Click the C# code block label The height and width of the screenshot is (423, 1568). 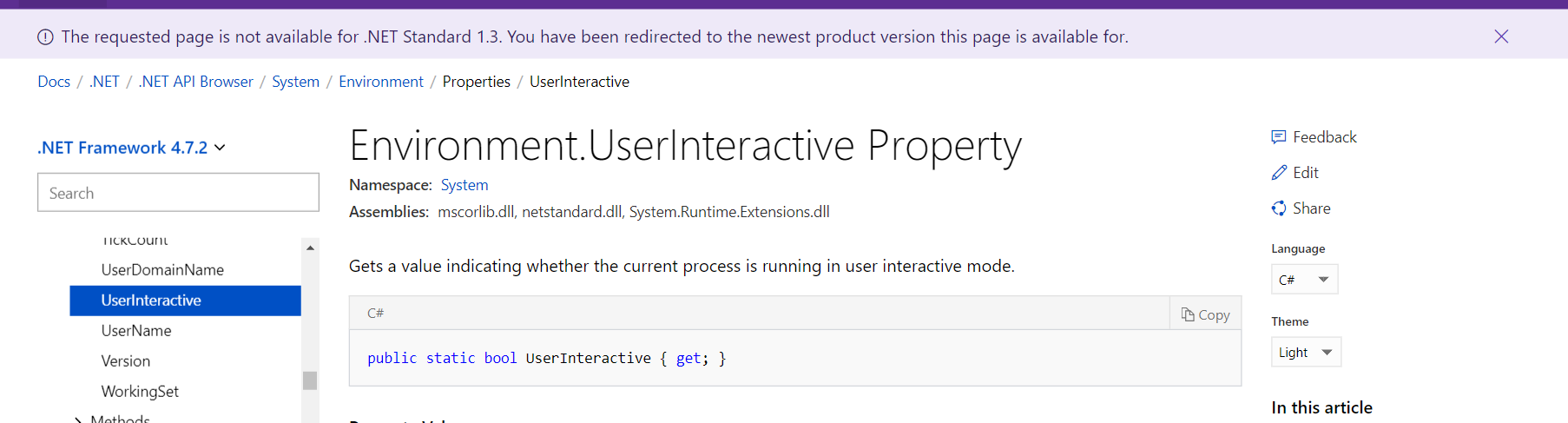point(375,314)
